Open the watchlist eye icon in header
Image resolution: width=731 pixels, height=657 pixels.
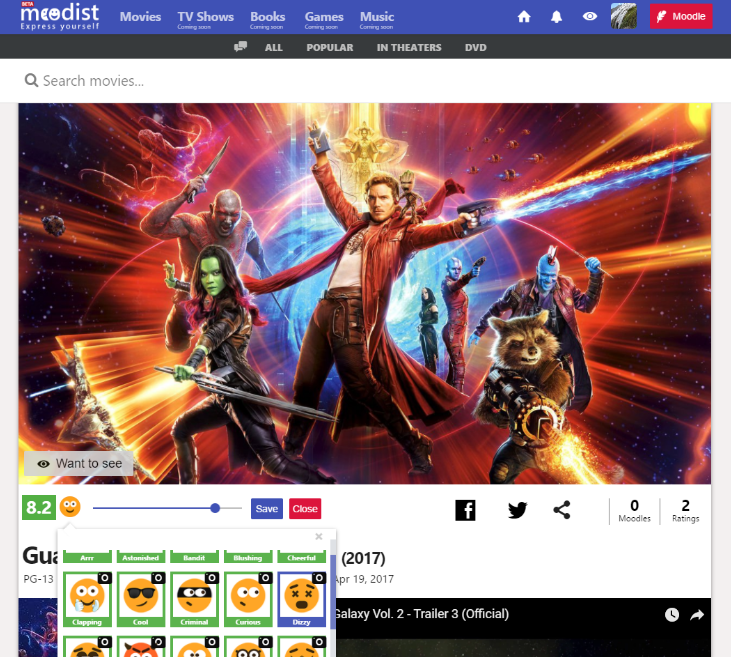pos(590,16)
